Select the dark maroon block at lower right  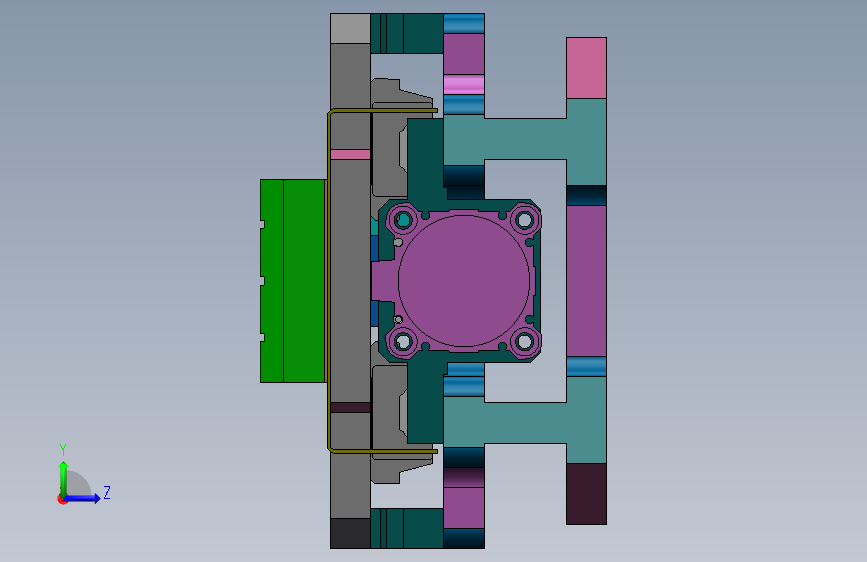click(x=586, y=494)
